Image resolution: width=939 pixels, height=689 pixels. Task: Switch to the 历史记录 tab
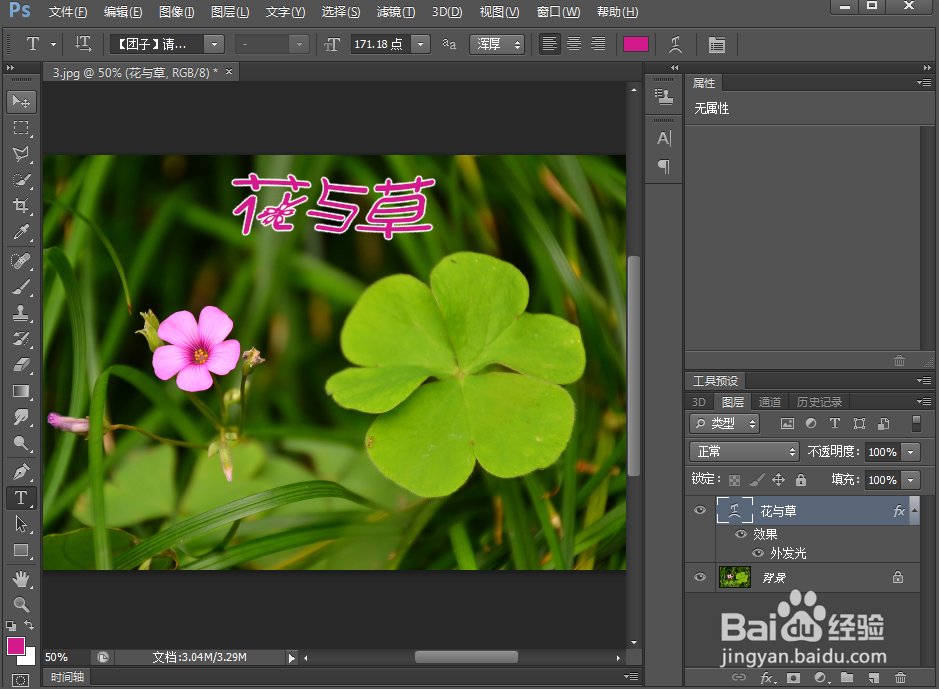click(x=820, y=401)
